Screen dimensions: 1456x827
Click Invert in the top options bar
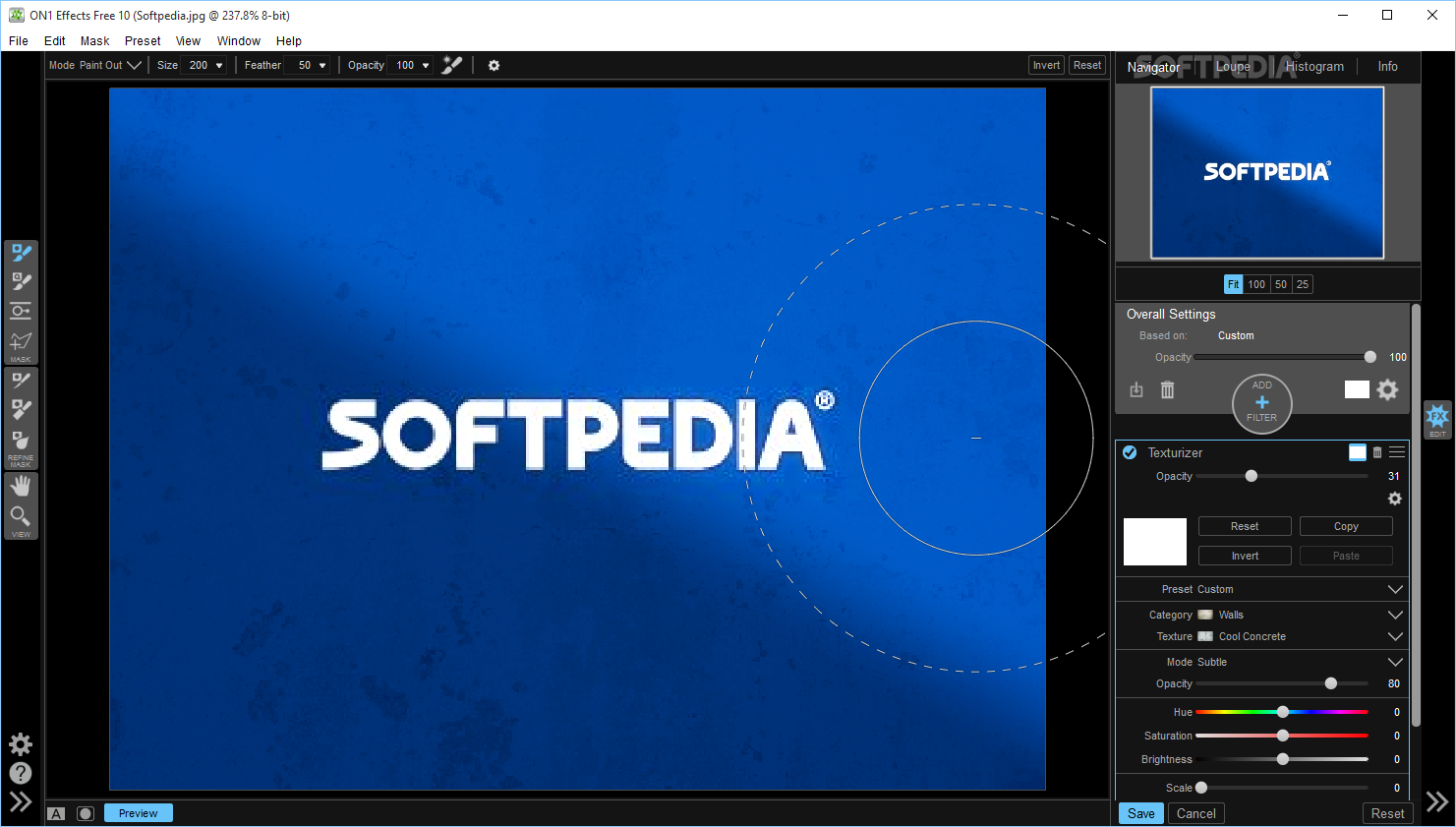point(1046,65)
